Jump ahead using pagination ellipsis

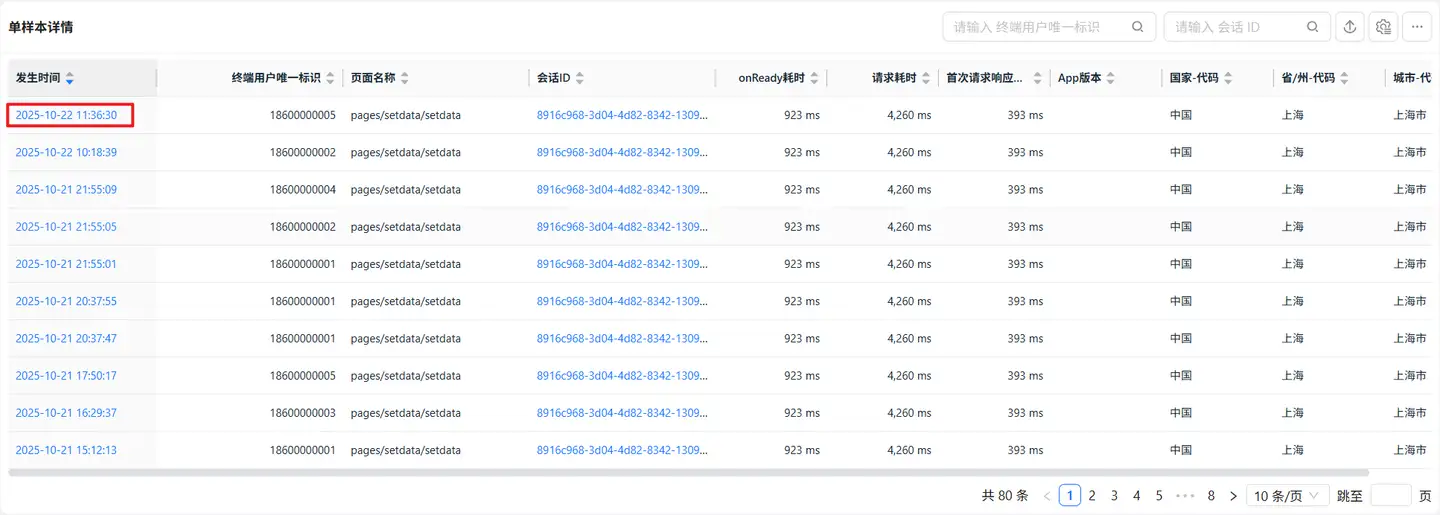1186,495
